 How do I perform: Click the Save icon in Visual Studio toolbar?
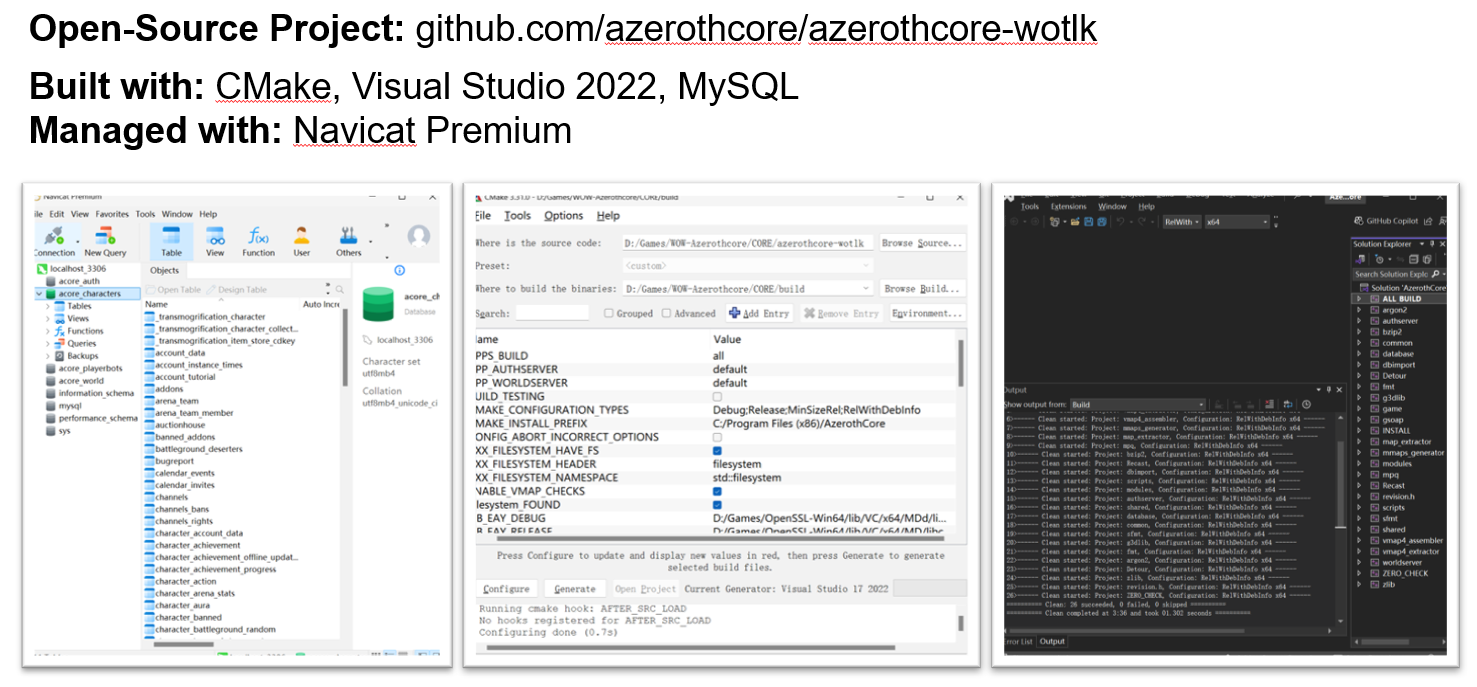pyautogui.click(x=1089, y=222)
